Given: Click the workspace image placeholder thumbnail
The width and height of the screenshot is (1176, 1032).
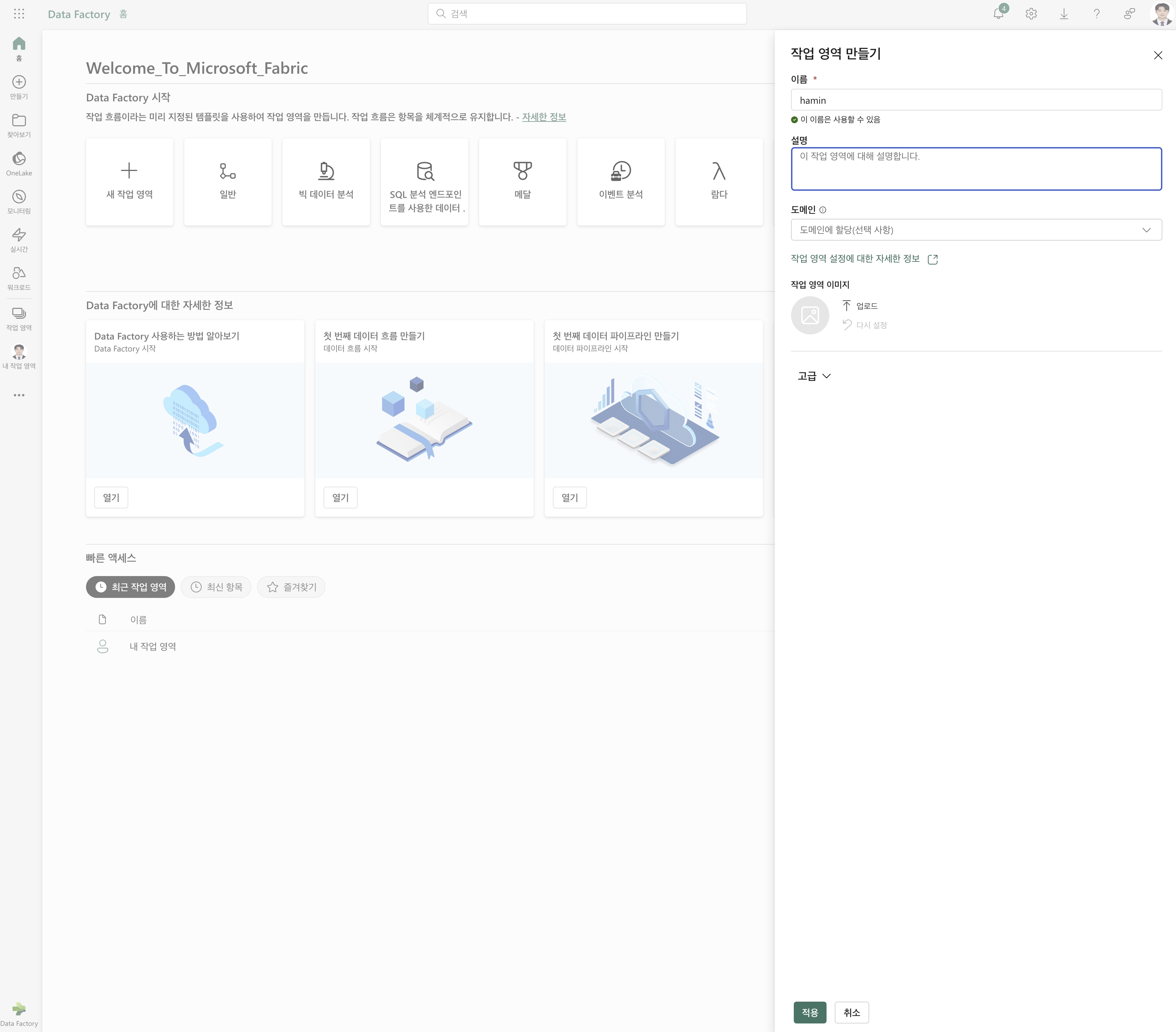Looking at the screenshot, I should pos(810,315).
